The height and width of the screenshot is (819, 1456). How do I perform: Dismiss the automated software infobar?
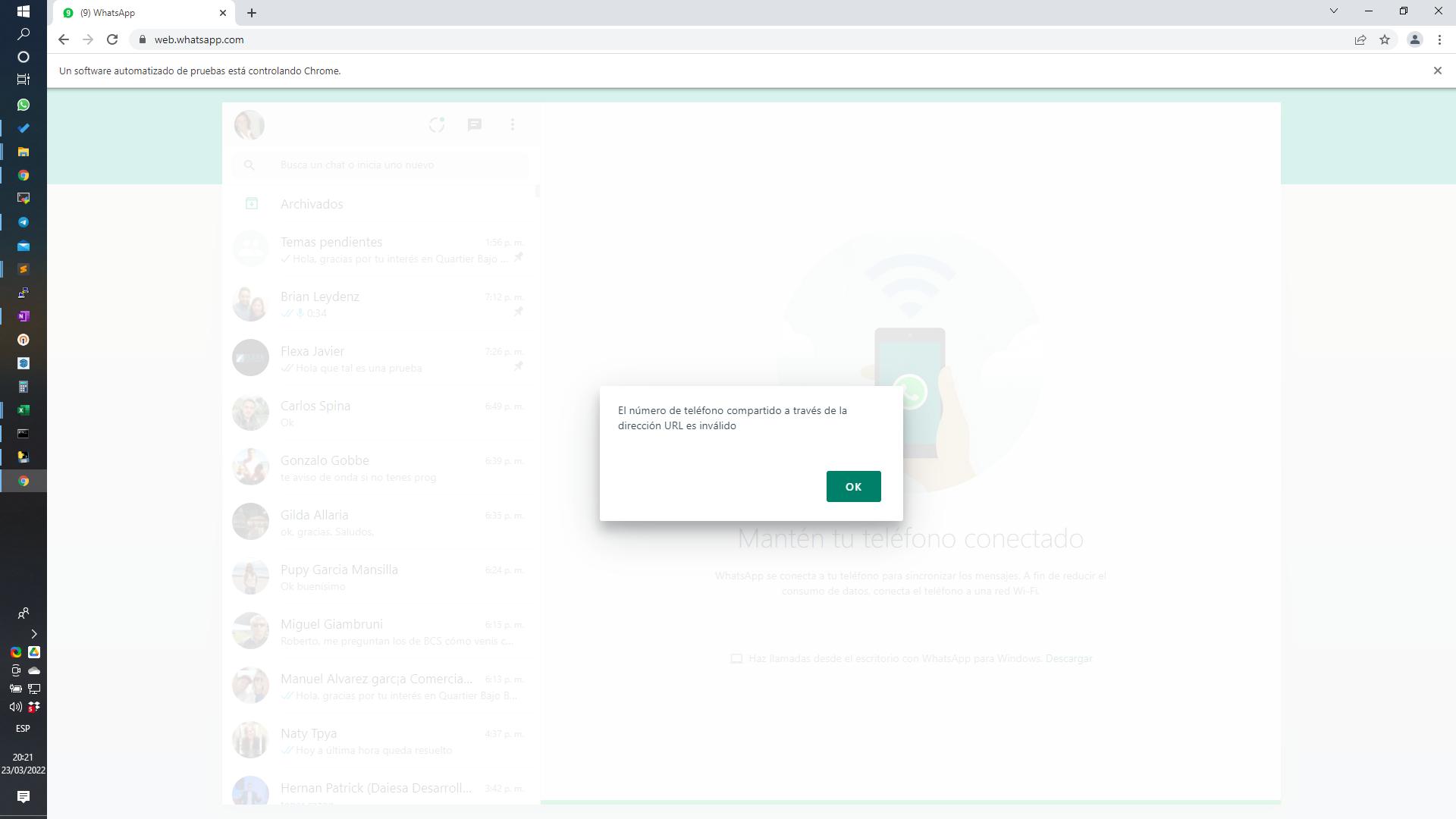(1437, 71)
